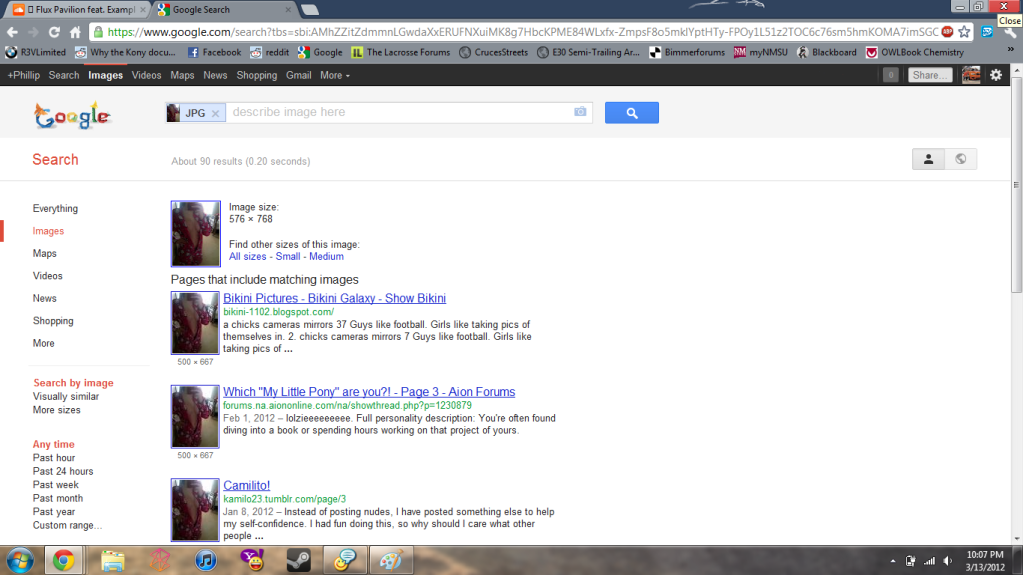Open a new browser tab
1023x575 pixels.
309,10
